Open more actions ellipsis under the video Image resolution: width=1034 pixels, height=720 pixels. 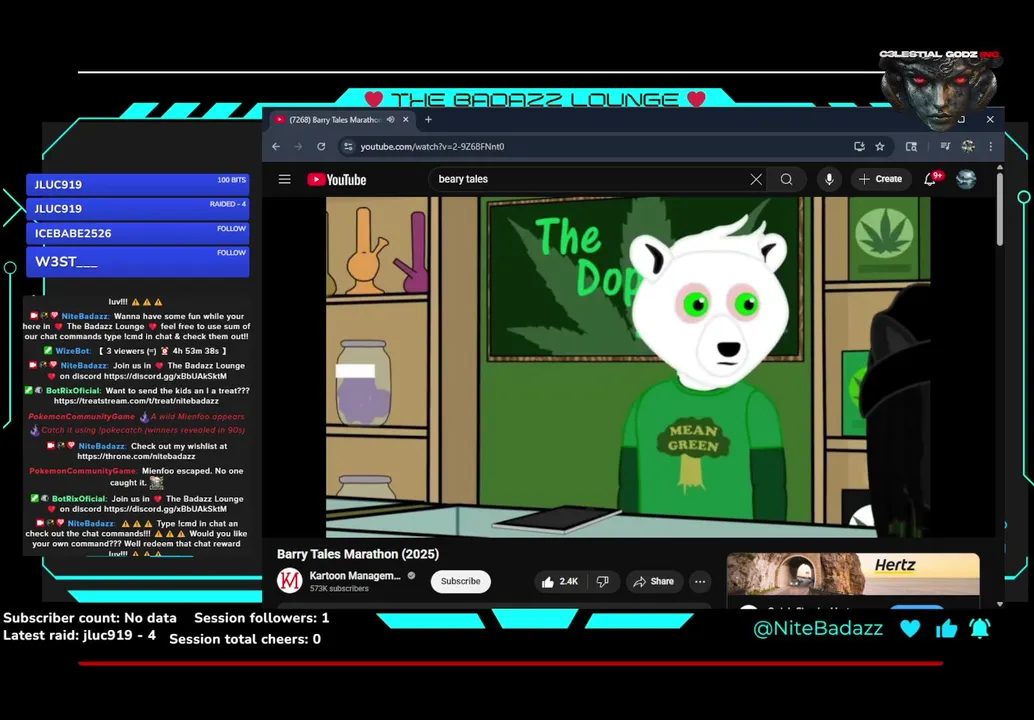(x=700, y=582)
